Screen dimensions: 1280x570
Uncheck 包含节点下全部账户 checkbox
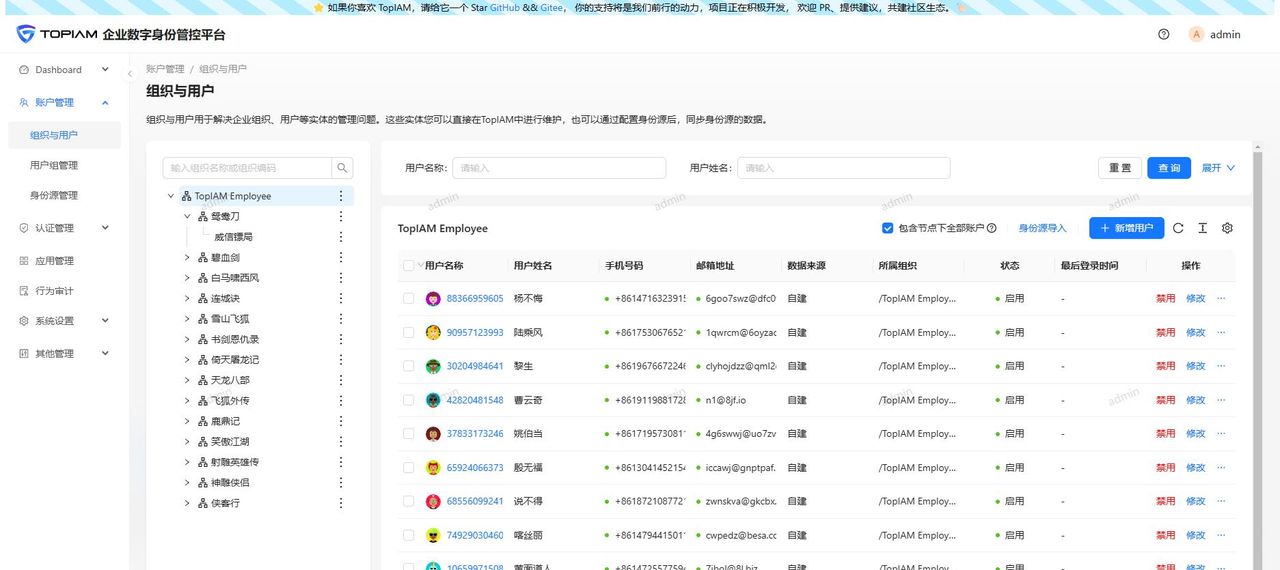tap(888, 228)
